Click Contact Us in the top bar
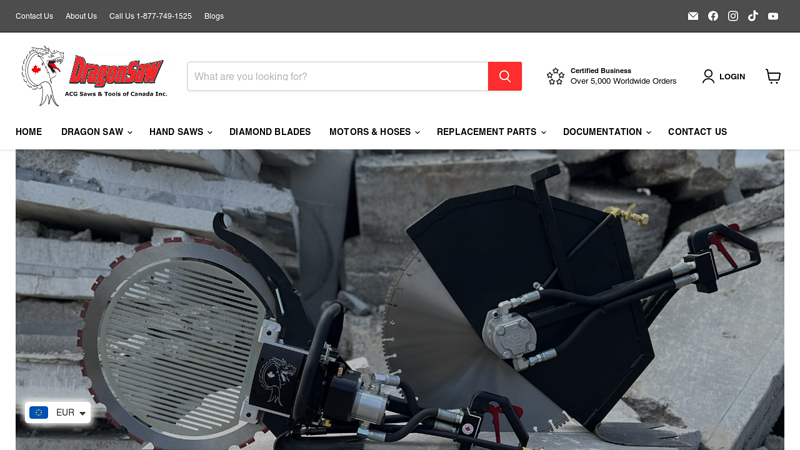The height and width of the screenshot is (450, 800). 34,16
